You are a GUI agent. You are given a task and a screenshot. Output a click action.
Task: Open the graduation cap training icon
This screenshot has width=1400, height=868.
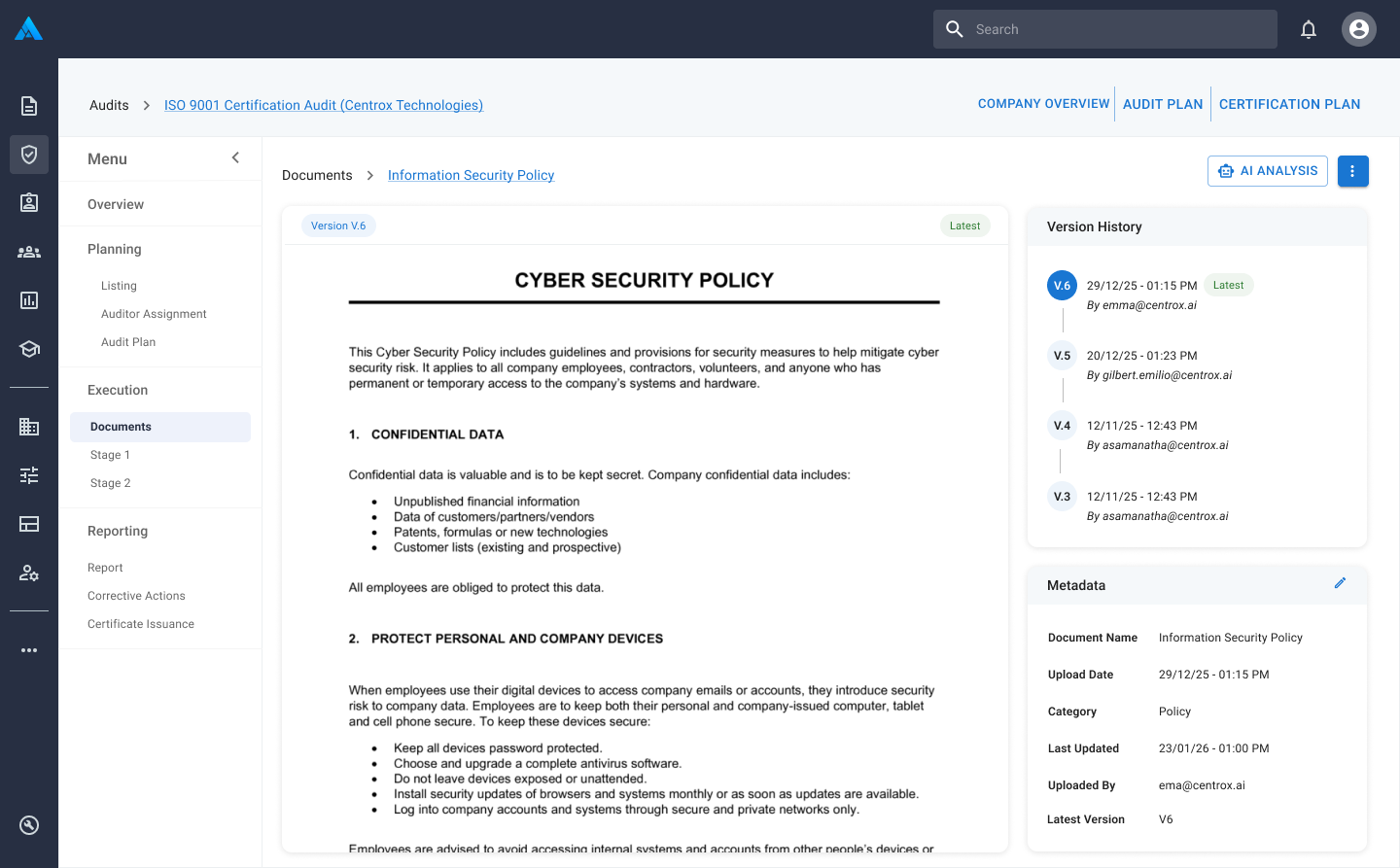[29, 349]
